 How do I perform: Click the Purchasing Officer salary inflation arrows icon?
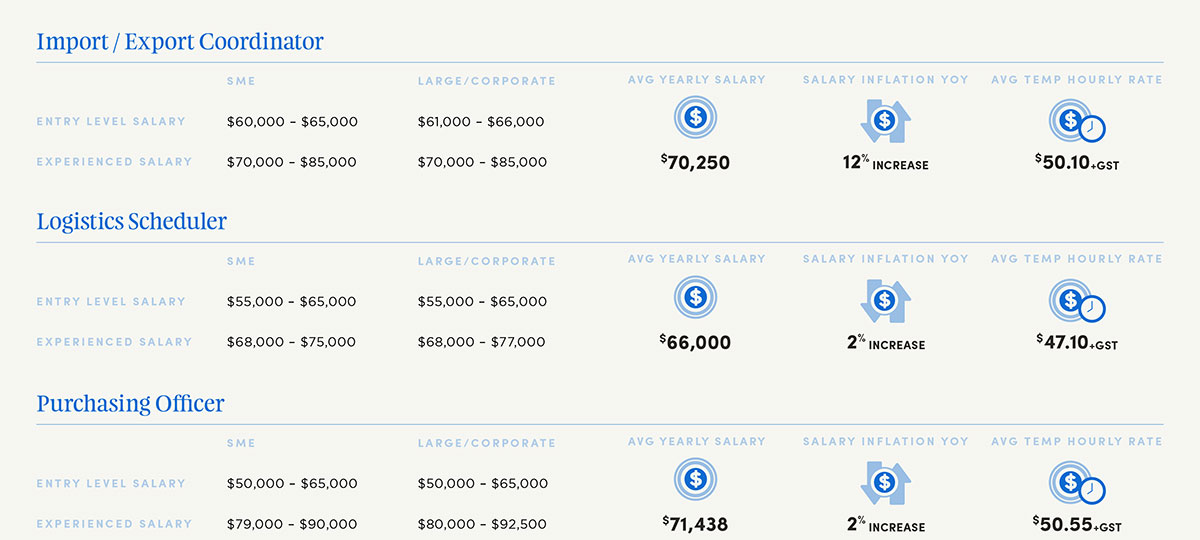[x=884, y=482]
